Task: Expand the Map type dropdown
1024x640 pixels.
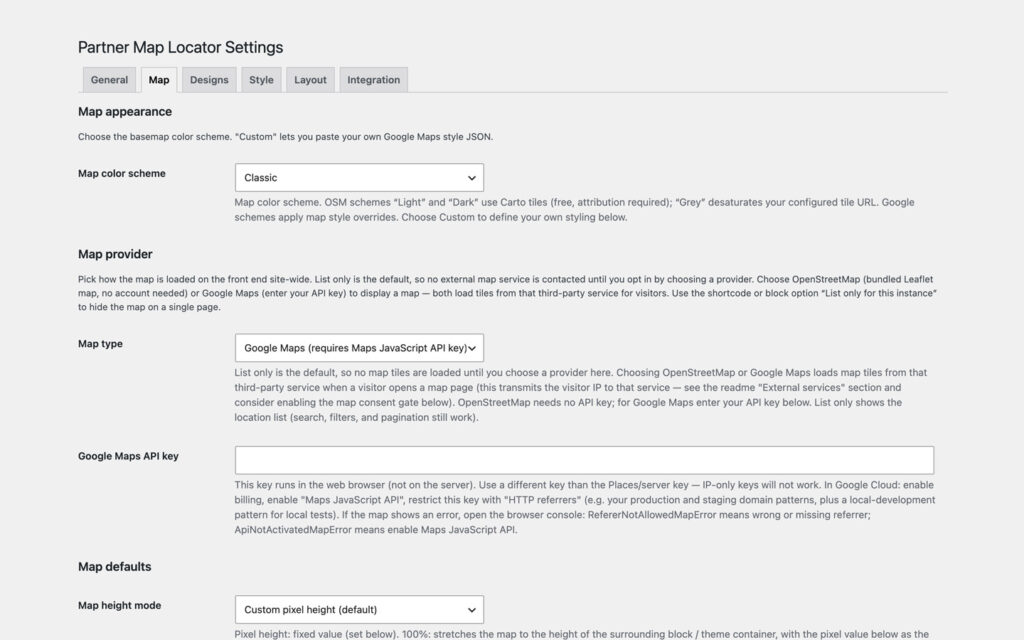Action: tap(359, 348)
